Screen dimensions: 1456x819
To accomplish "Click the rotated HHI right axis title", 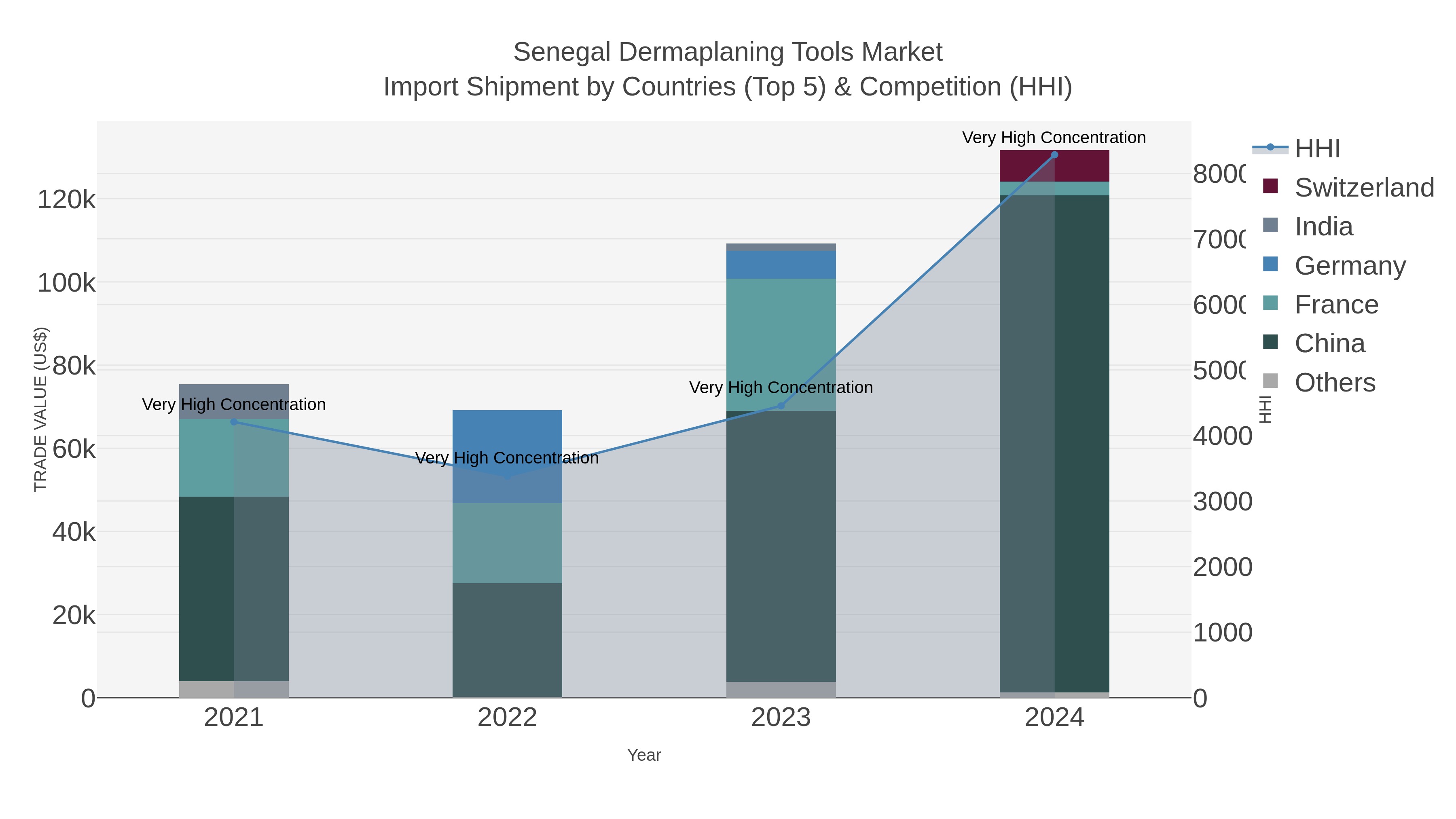I will 1266,409.
